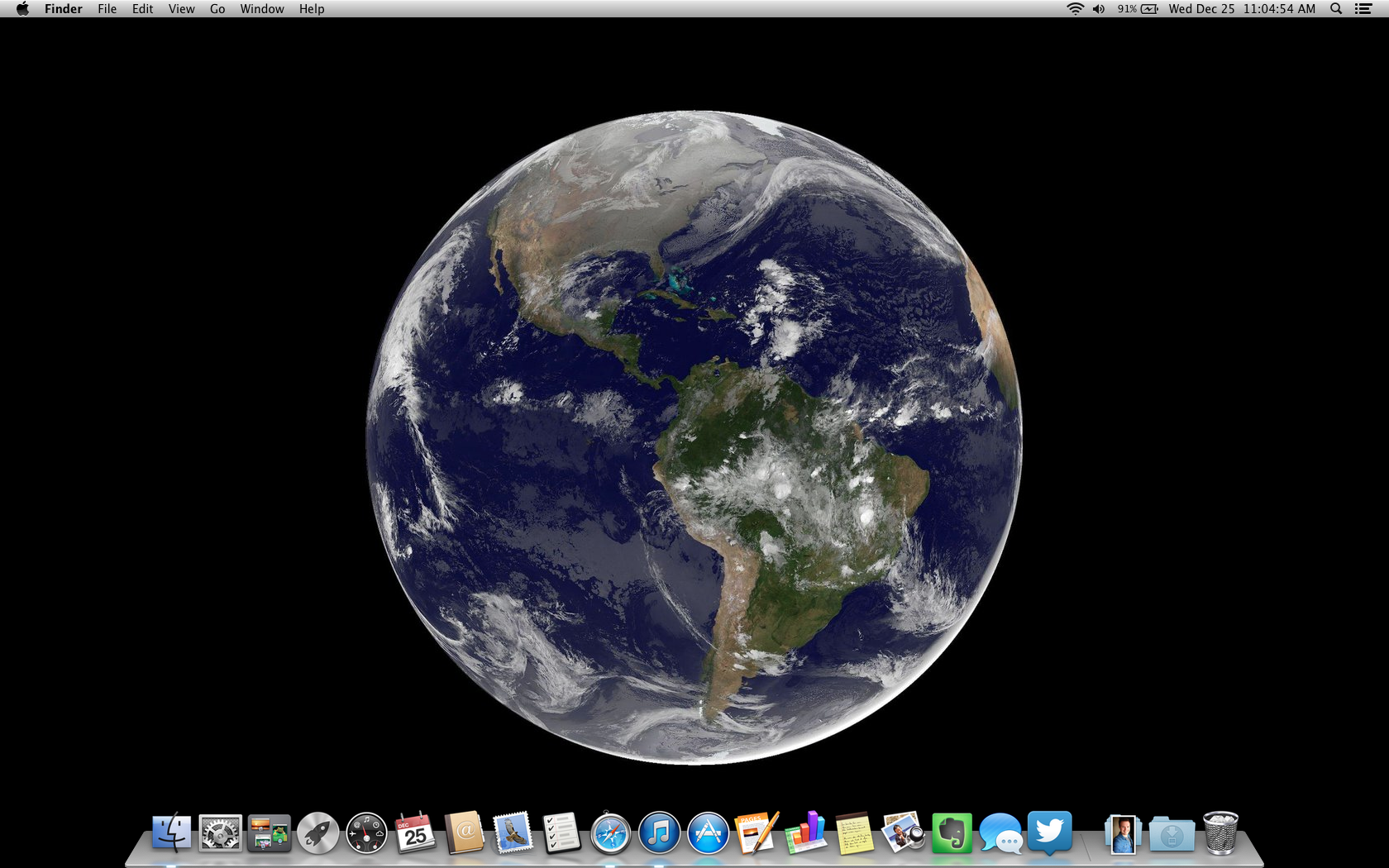Open System Preferences gear icon

(220, 833)
